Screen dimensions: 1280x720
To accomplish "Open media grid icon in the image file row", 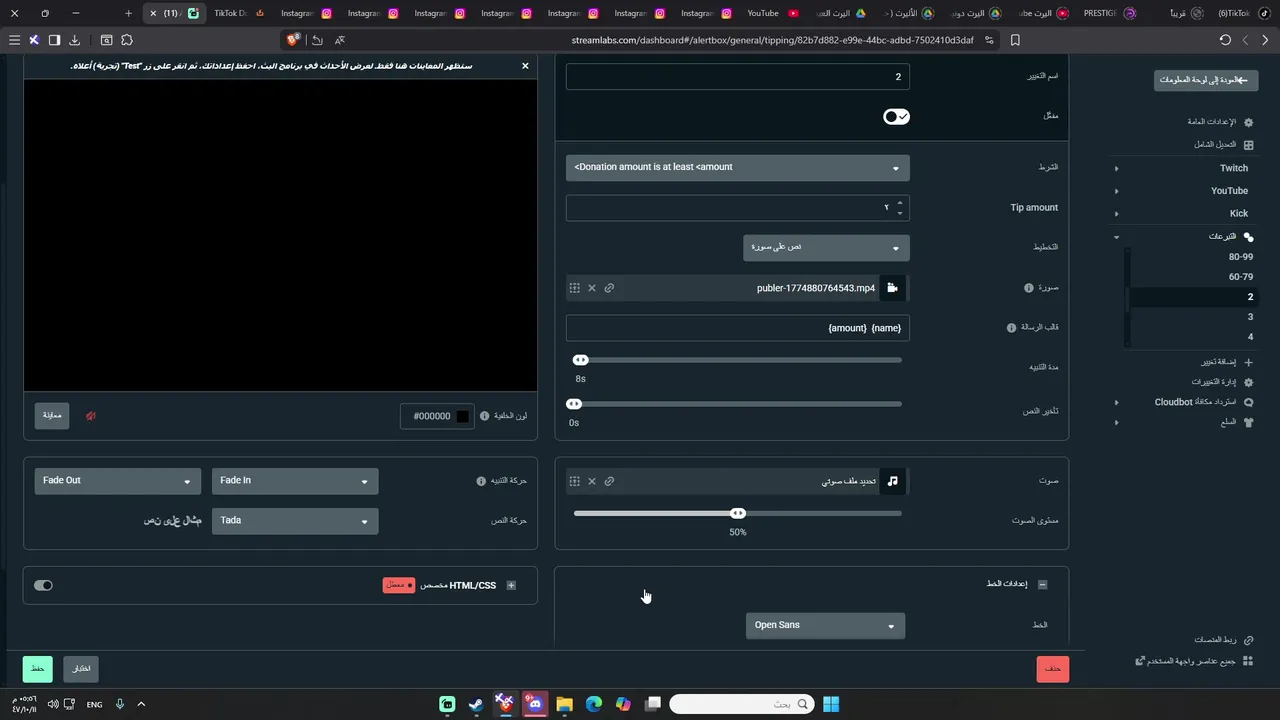I will (574, 288).
